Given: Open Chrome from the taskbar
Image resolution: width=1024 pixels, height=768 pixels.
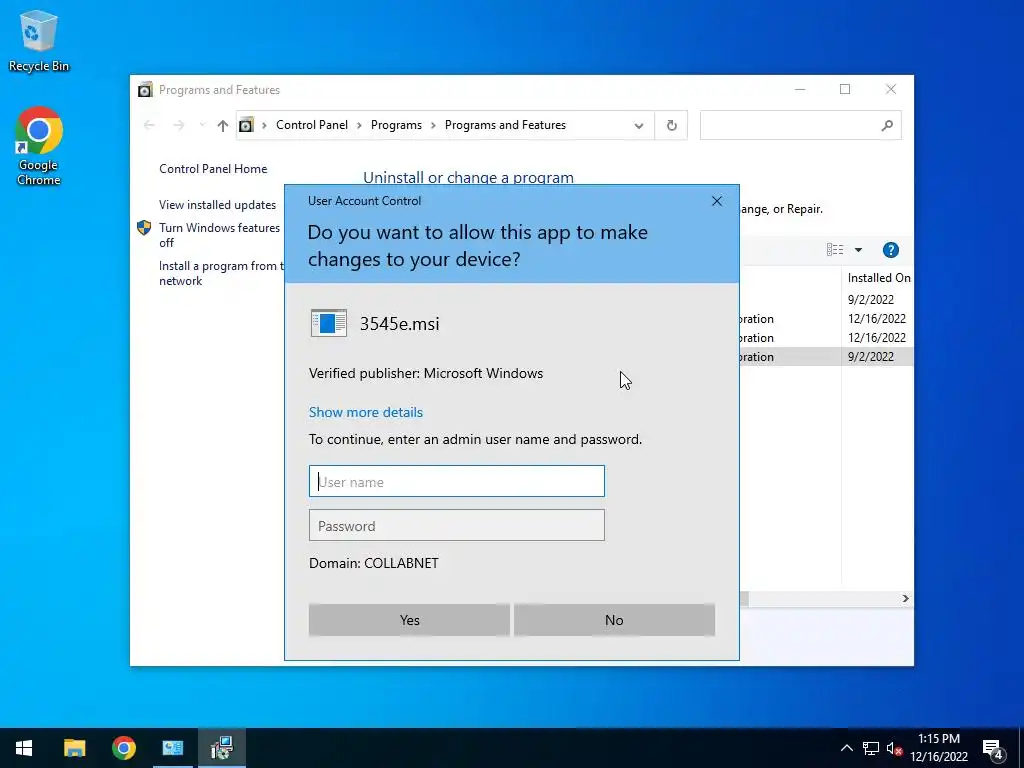Looking at the screenshot, I should pos(123,748).
